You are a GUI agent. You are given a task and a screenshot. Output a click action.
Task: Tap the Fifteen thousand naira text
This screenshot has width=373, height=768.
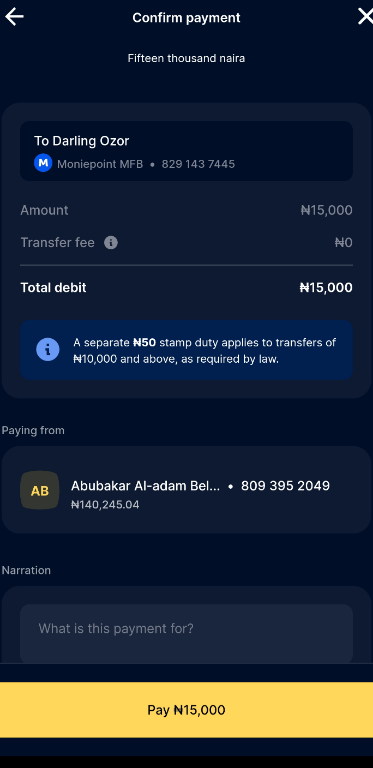pyautogui.click(x=186, y=58)
